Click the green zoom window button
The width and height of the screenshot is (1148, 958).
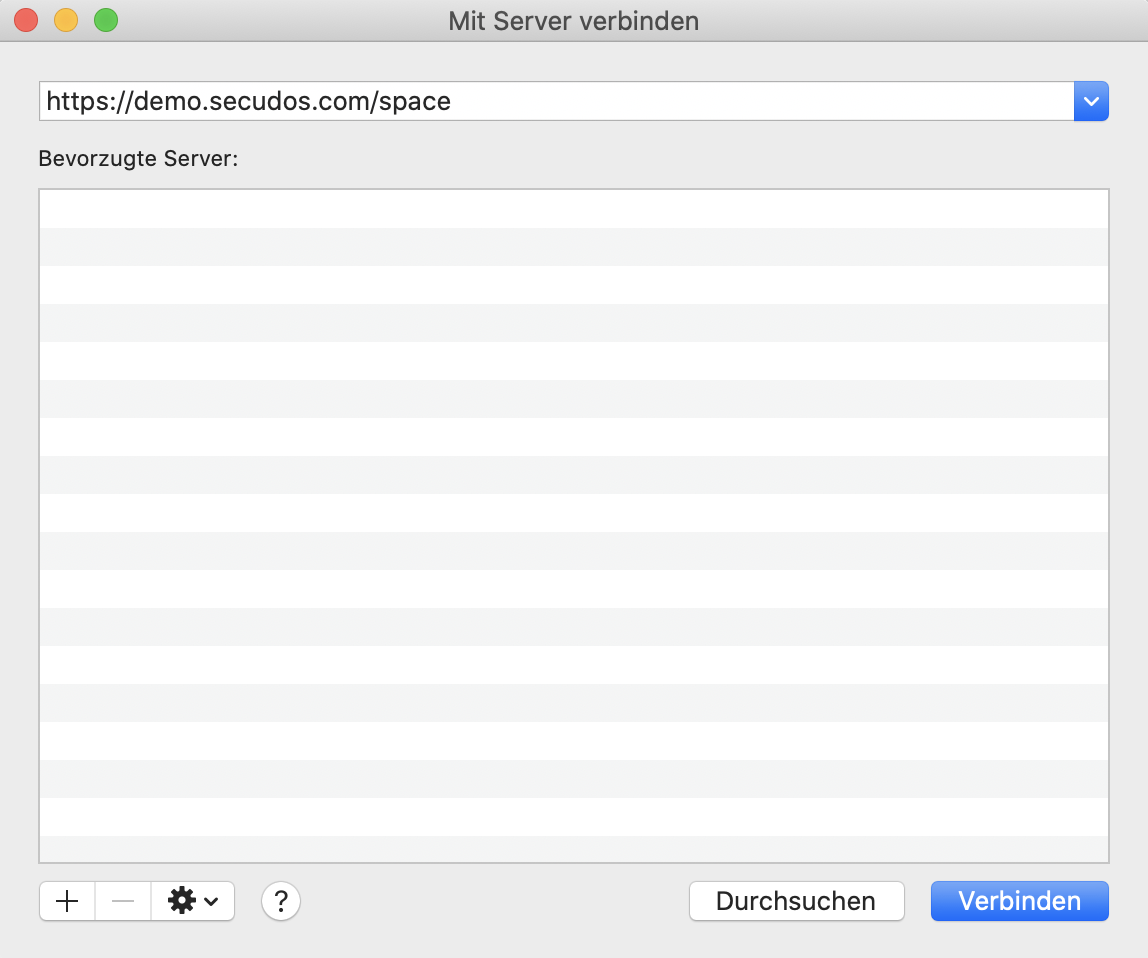coord(105,19)
